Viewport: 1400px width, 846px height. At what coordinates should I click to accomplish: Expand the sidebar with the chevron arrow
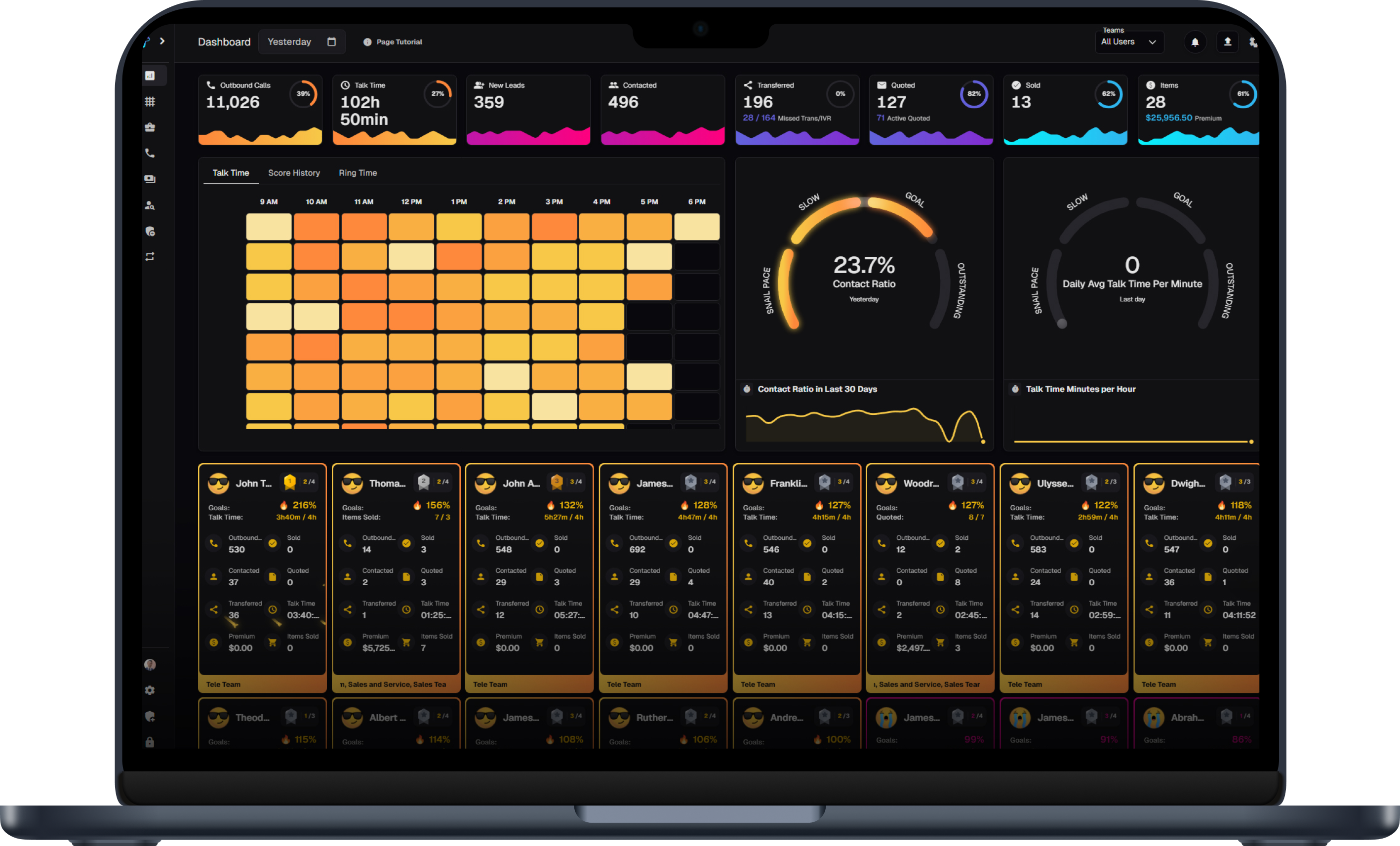[162, 41]
